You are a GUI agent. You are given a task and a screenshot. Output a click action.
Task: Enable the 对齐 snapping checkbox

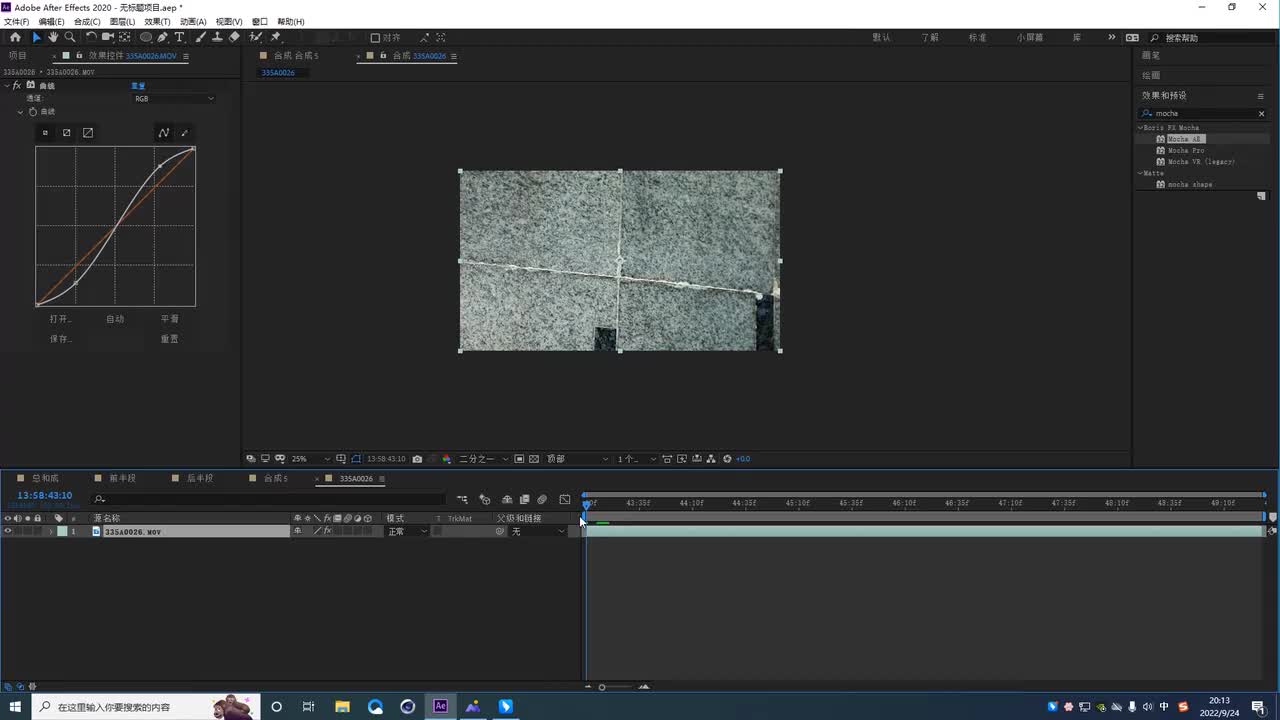coord(375,38)
